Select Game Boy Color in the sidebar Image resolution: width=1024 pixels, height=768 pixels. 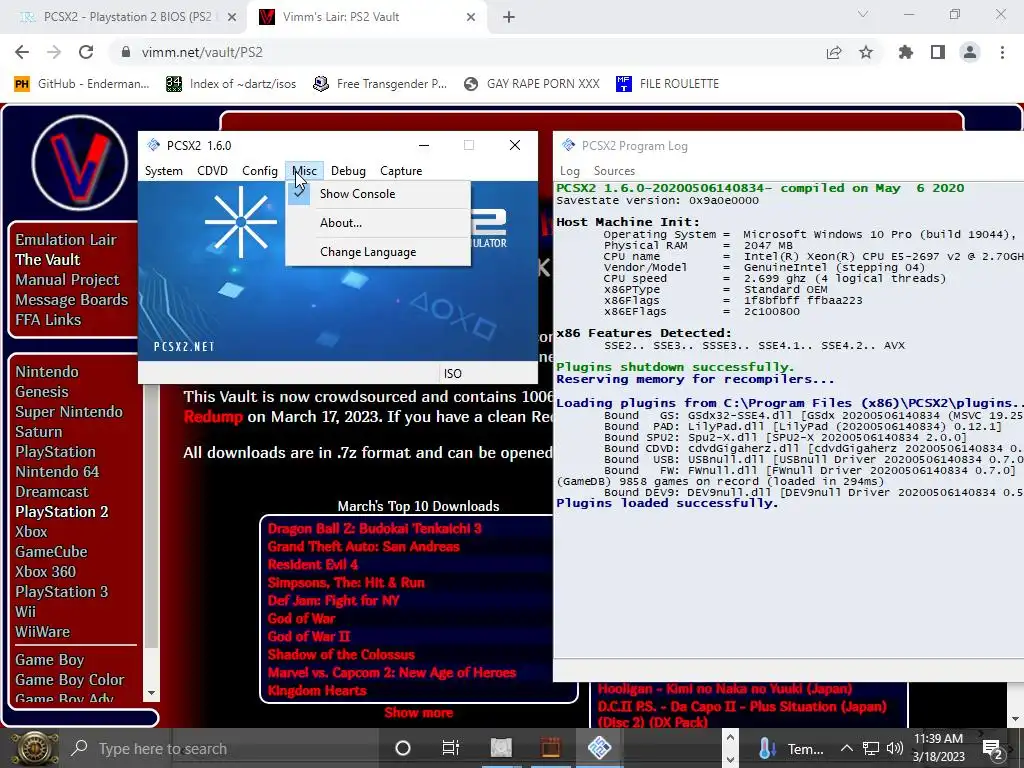click(x=70, y=680)
